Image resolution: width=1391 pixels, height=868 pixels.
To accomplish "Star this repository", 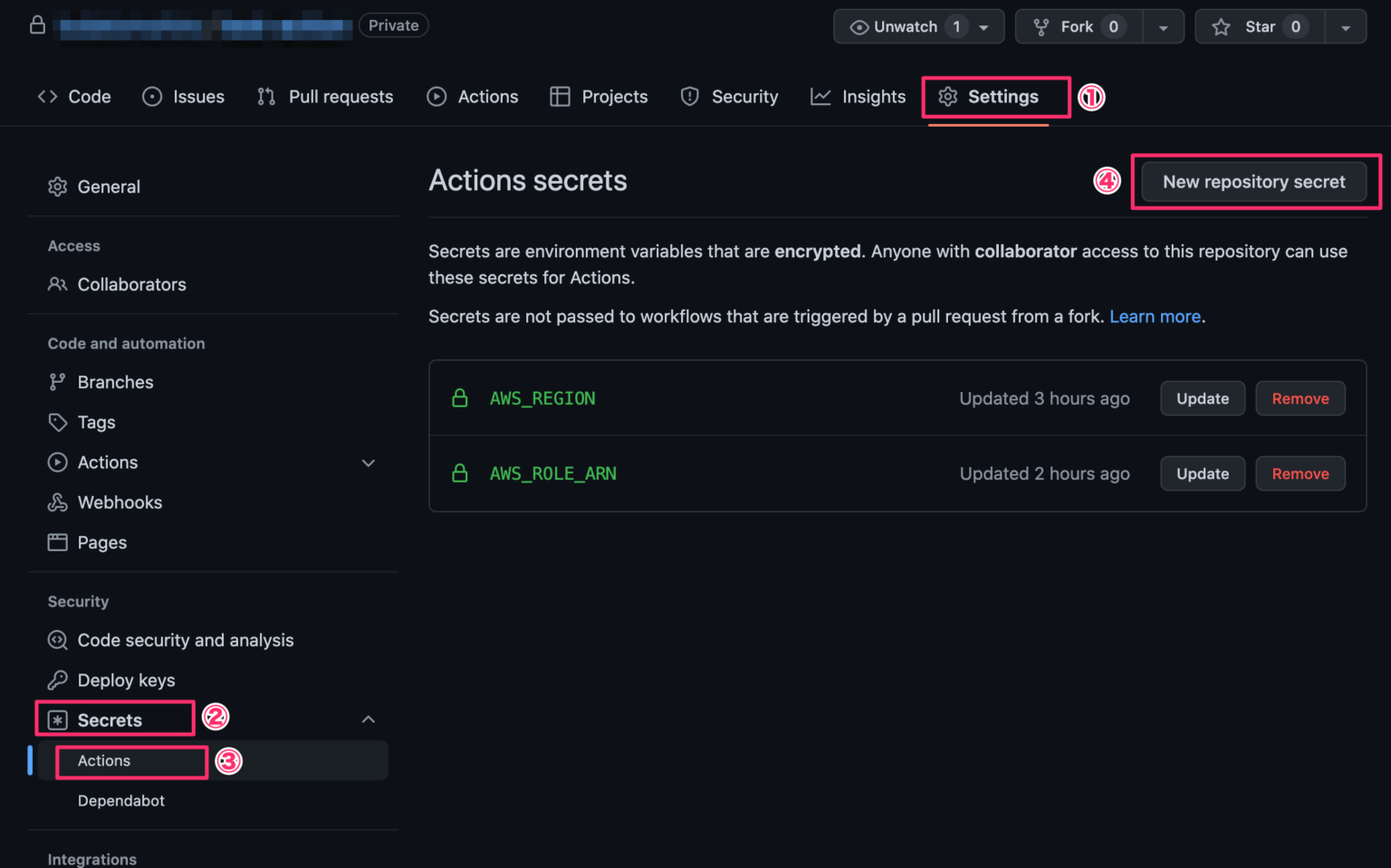I will [x=1259, y=26].
